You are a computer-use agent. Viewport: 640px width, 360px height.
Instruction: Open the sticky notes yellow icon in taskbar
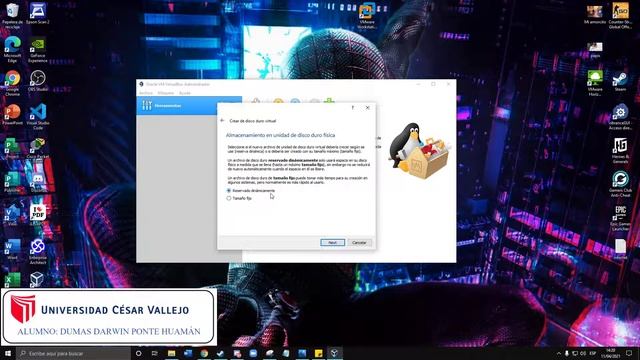318,353
